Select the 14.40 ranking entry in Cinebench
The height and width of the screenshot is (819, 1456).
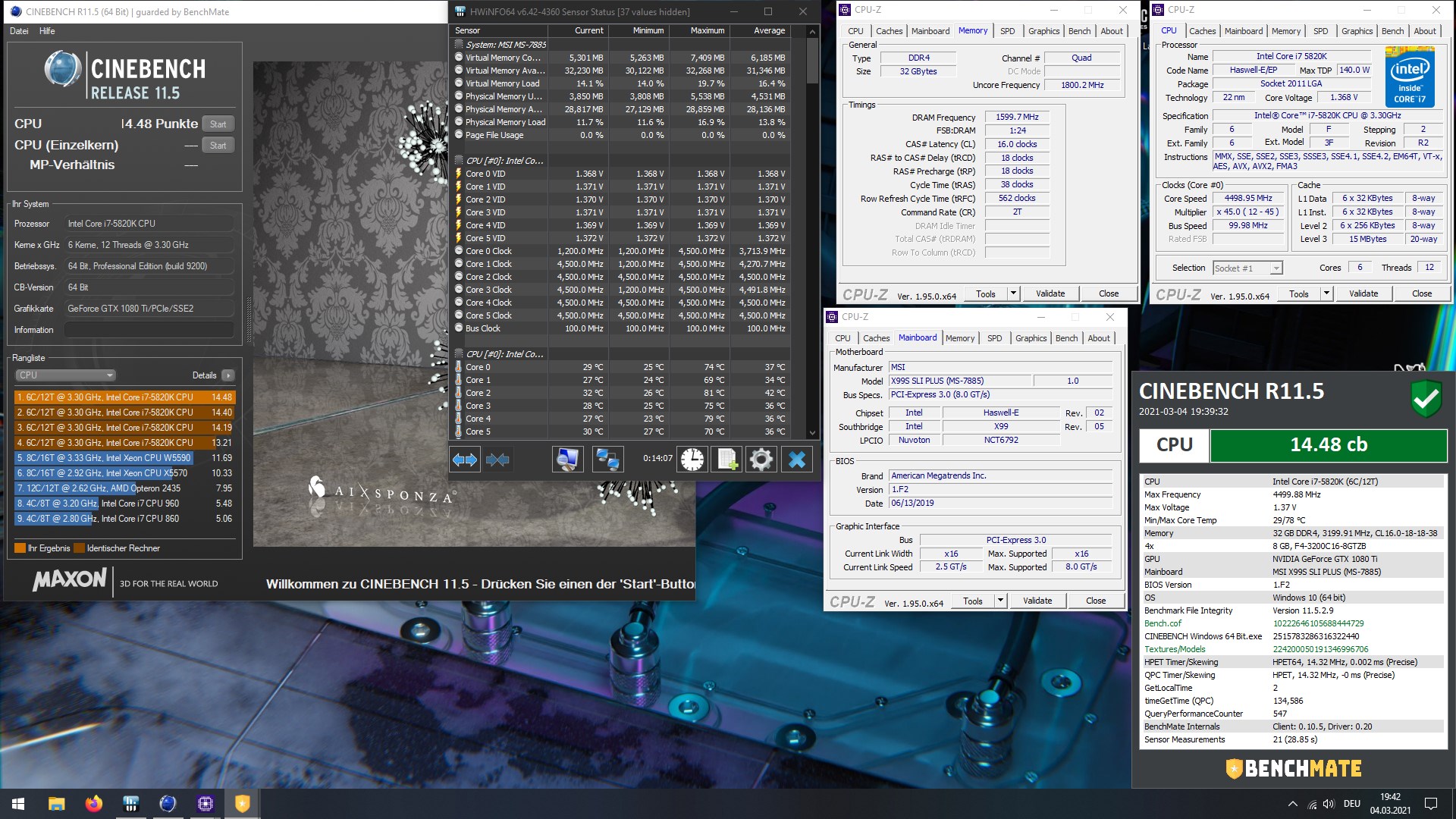125,413
